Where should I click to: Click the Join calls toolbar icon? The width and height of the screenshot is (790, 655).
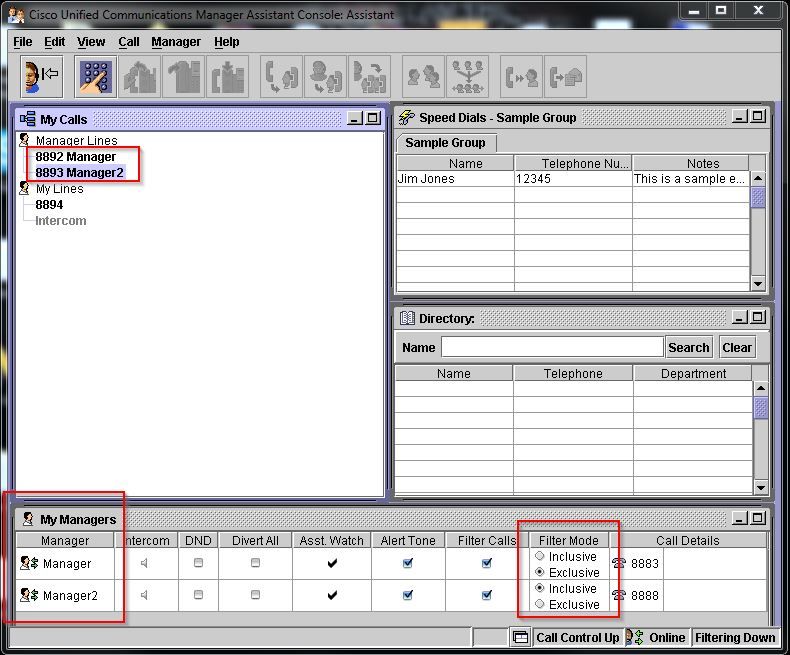click(424, 77)
